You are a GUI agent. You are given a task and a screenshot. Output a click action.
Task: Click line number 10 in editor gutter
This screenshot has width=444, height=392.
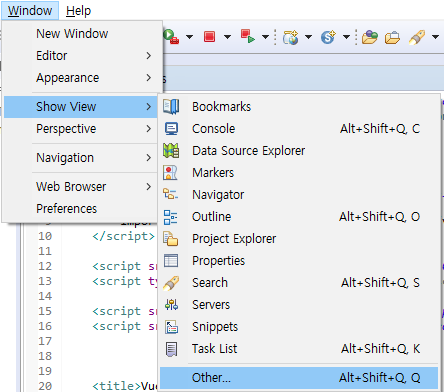(x=45, y=236)
